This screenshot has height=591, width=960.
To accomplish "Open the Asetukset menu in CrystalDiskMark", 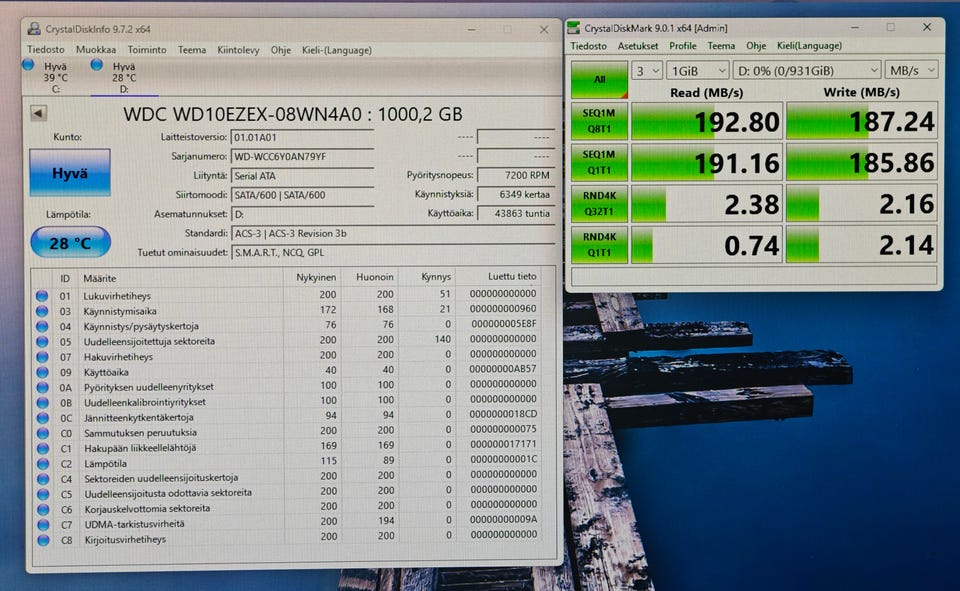I will 638,46.
